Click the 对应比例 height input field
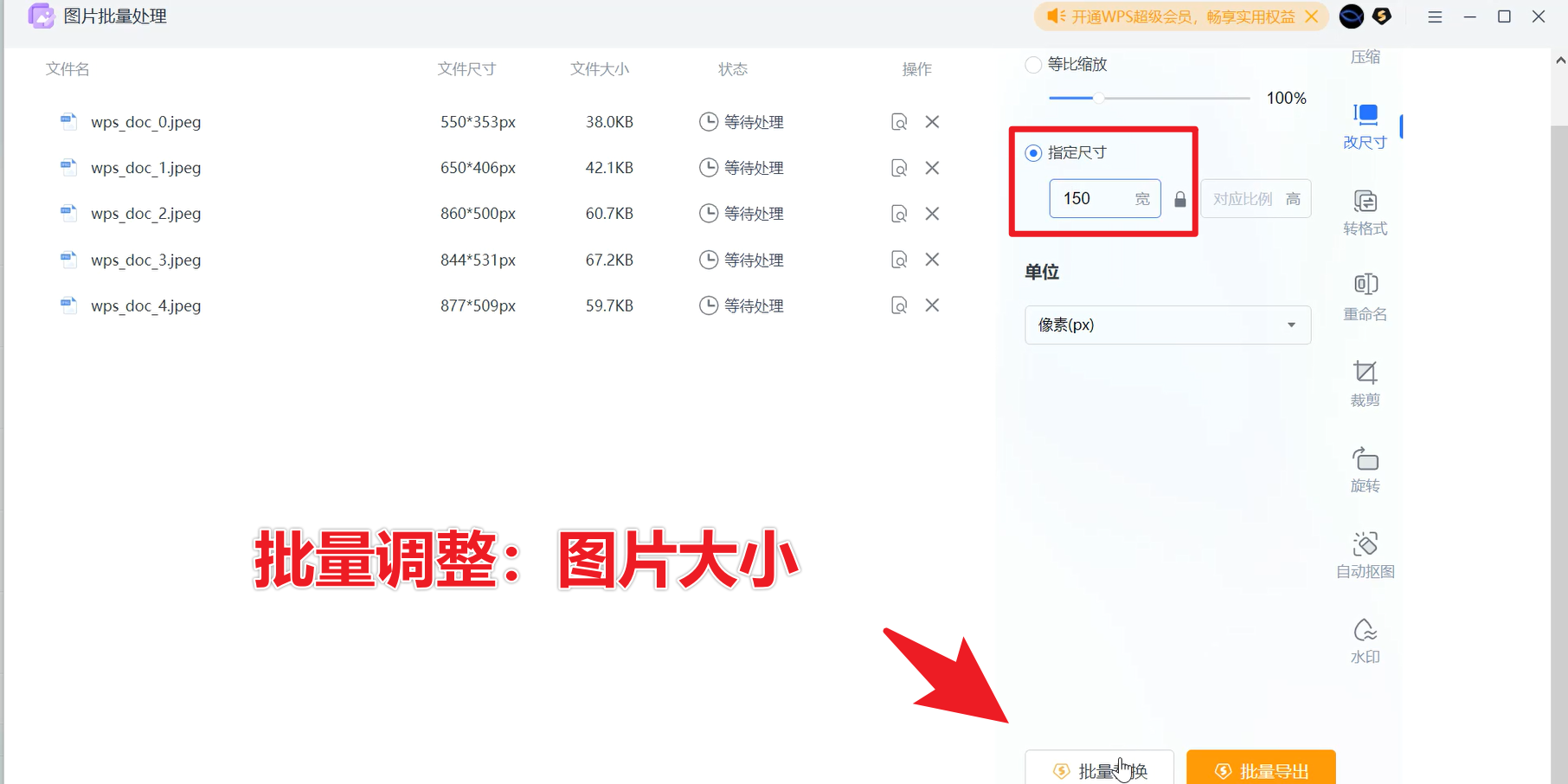The width and height of the screenshot is (1568, 784). coord(1256,199)
